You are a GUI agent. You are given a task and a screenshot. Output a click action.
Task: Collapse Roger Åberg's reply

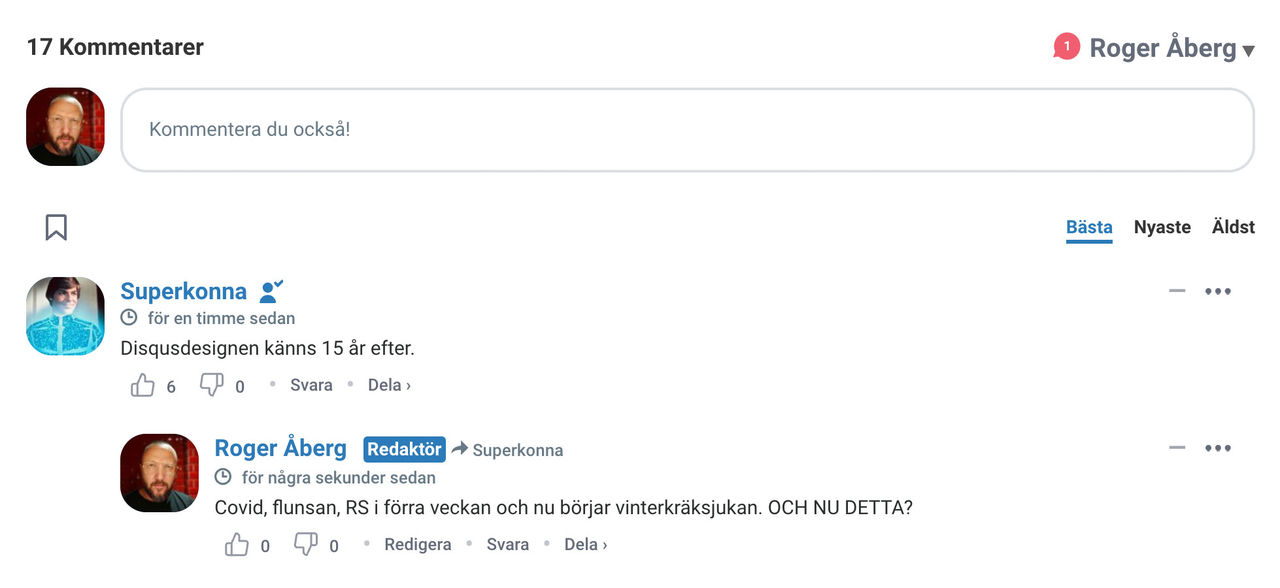click(1176, 448)
